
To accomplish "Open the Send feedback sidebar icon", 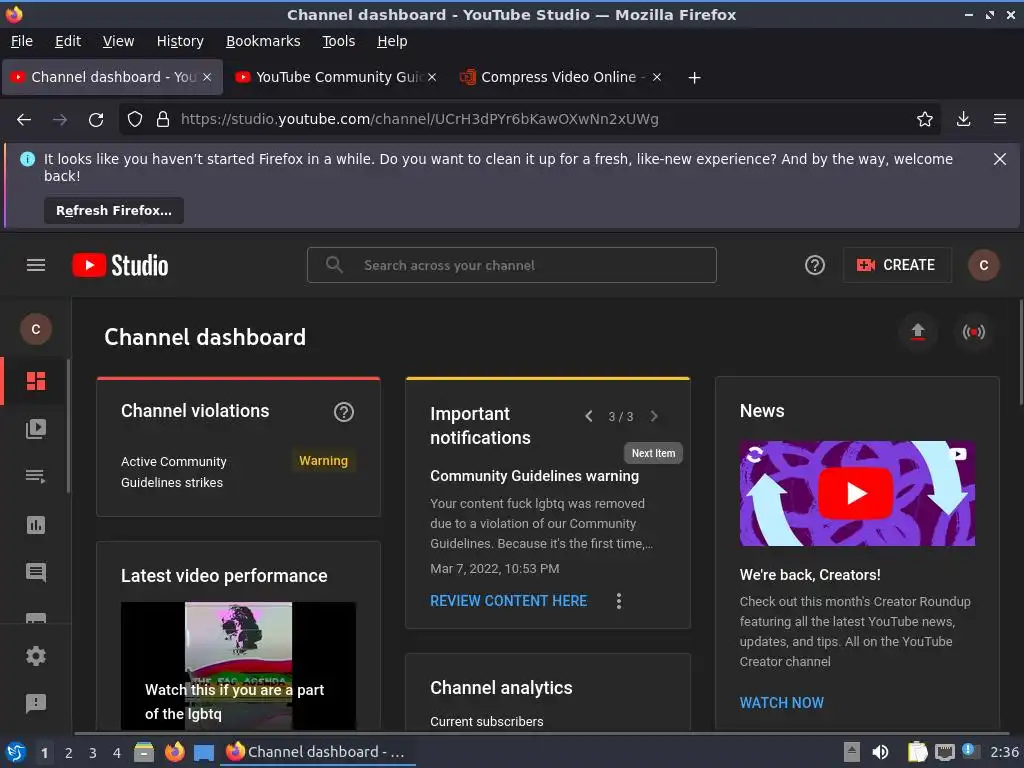I will [36, 703].
